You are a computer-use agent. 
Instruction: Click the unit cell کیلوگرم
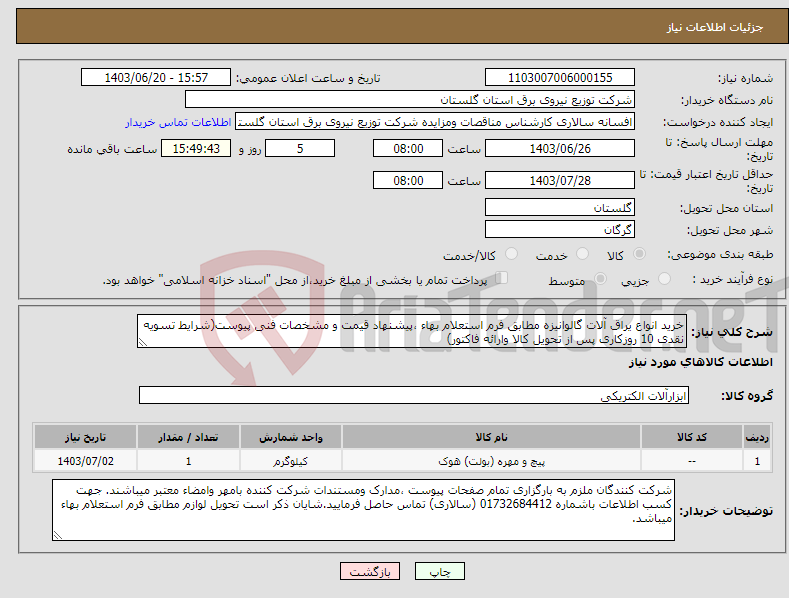tap(291, 461)
